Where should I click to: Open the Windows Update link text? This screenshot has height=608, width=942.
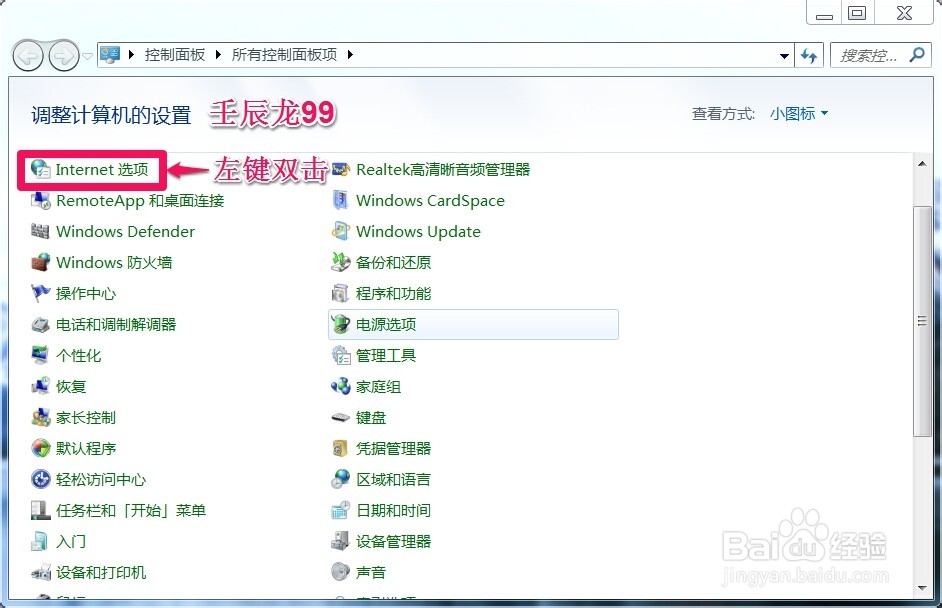[418, 231]
